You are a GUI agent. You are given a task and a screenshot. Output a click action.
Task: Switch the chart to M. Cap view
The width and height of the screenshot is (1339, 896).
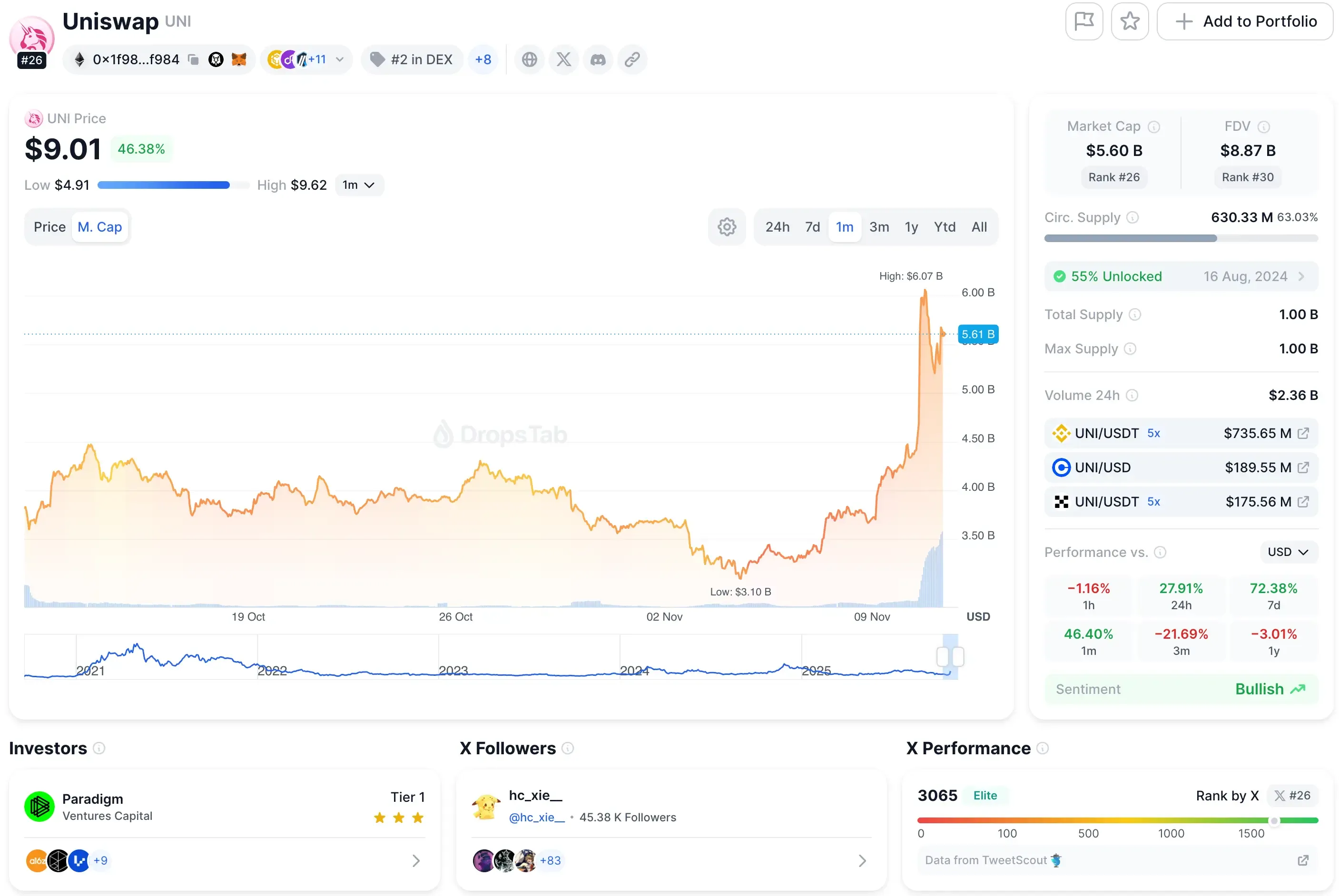pyautogui.click(x=99, y=227)
